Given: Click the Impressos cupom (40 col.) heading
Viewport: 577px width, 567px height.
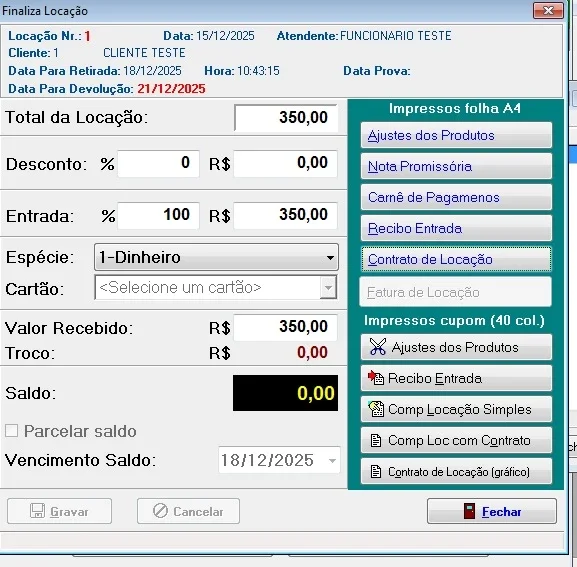Looking at the screenshot, I should pyautogui.click(x=454, y=320).
